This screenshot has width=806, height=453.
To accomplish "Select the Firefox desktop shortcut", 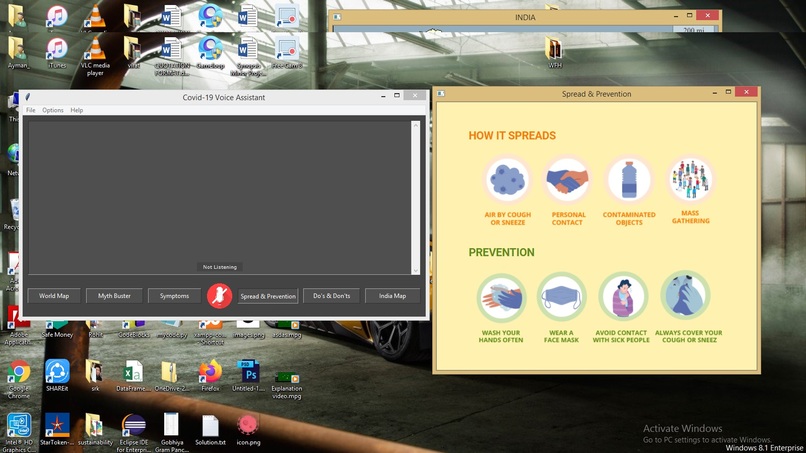I will [210, 376].
